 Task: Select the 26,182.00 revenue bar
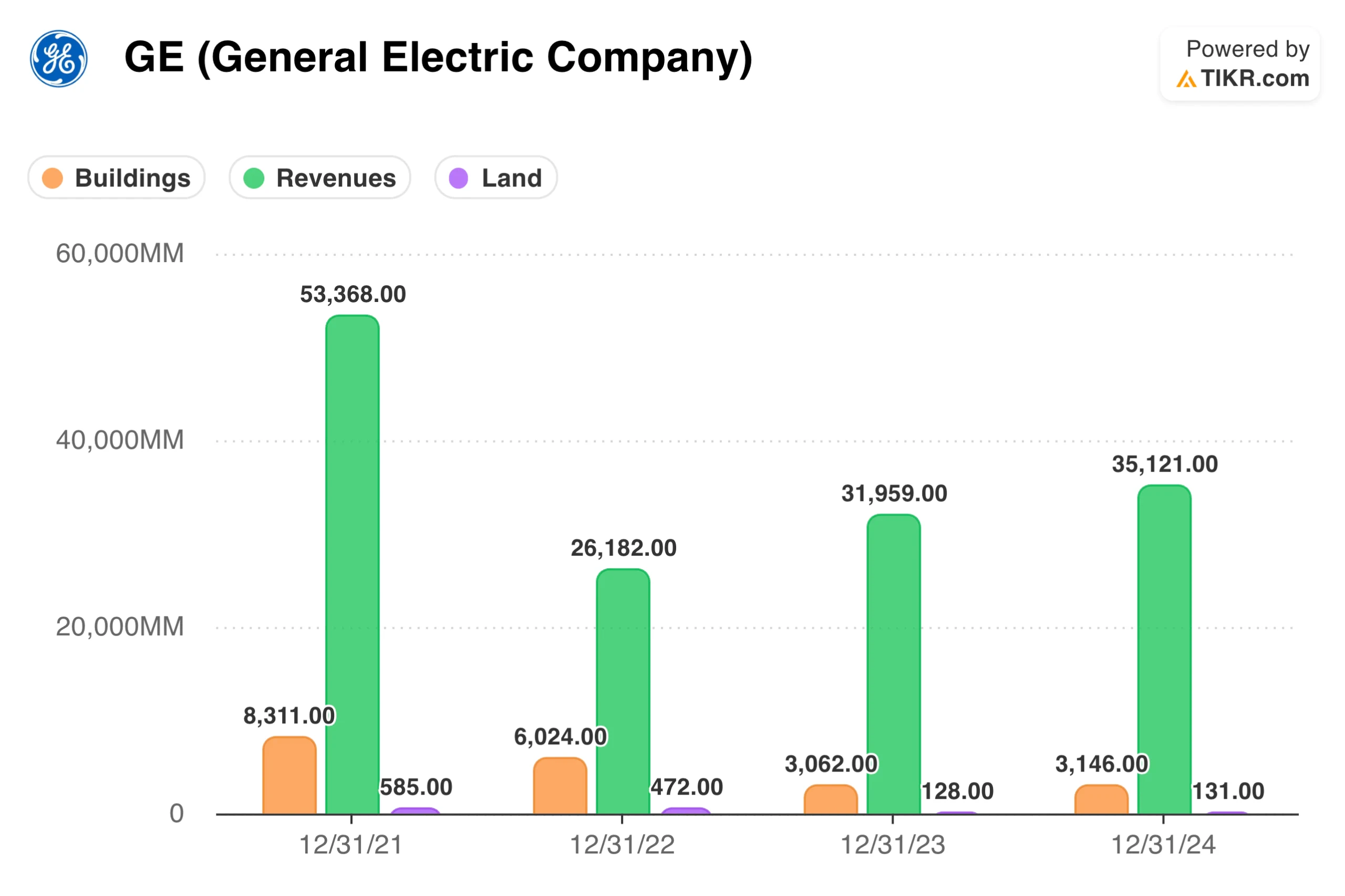[623, 690]
